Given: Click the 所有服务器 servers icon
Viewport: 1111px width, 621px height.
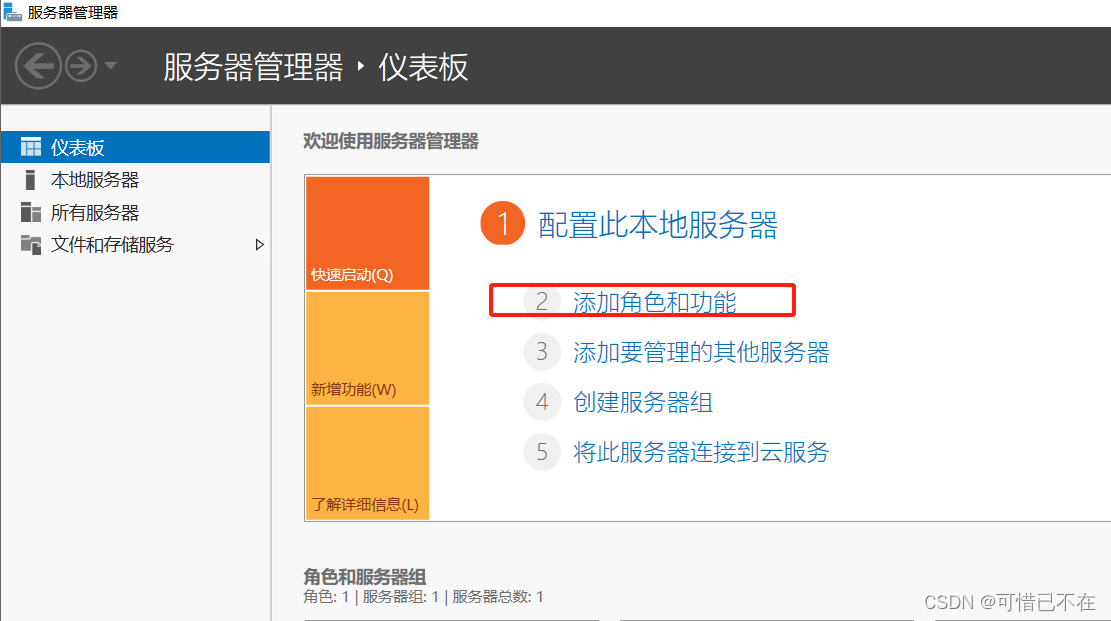Looking at the screenshot, I should 30,212.
